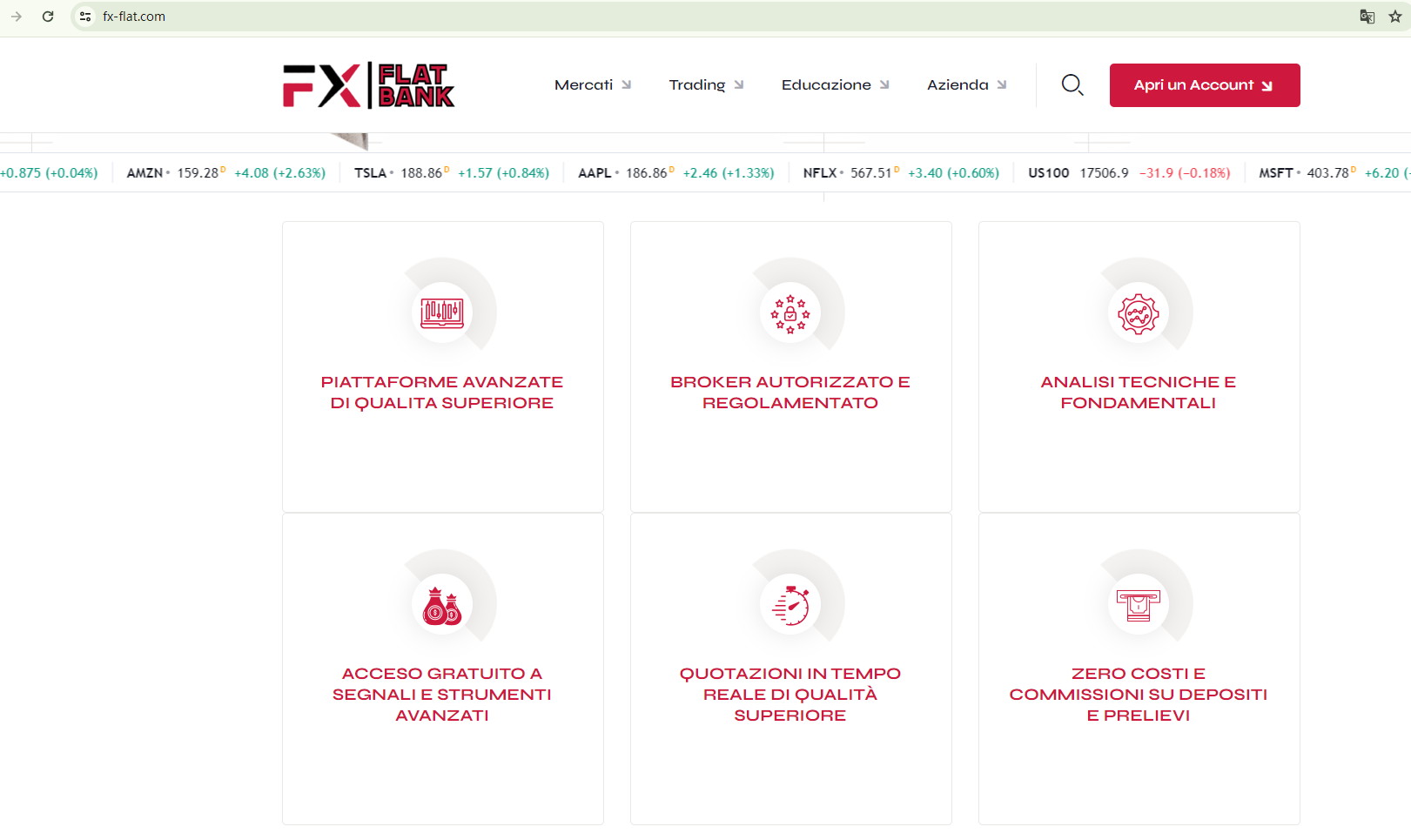The height and width of the screenshot is (840, 1411).
Task: Click the translate page icon
Action: (1367, 17)
